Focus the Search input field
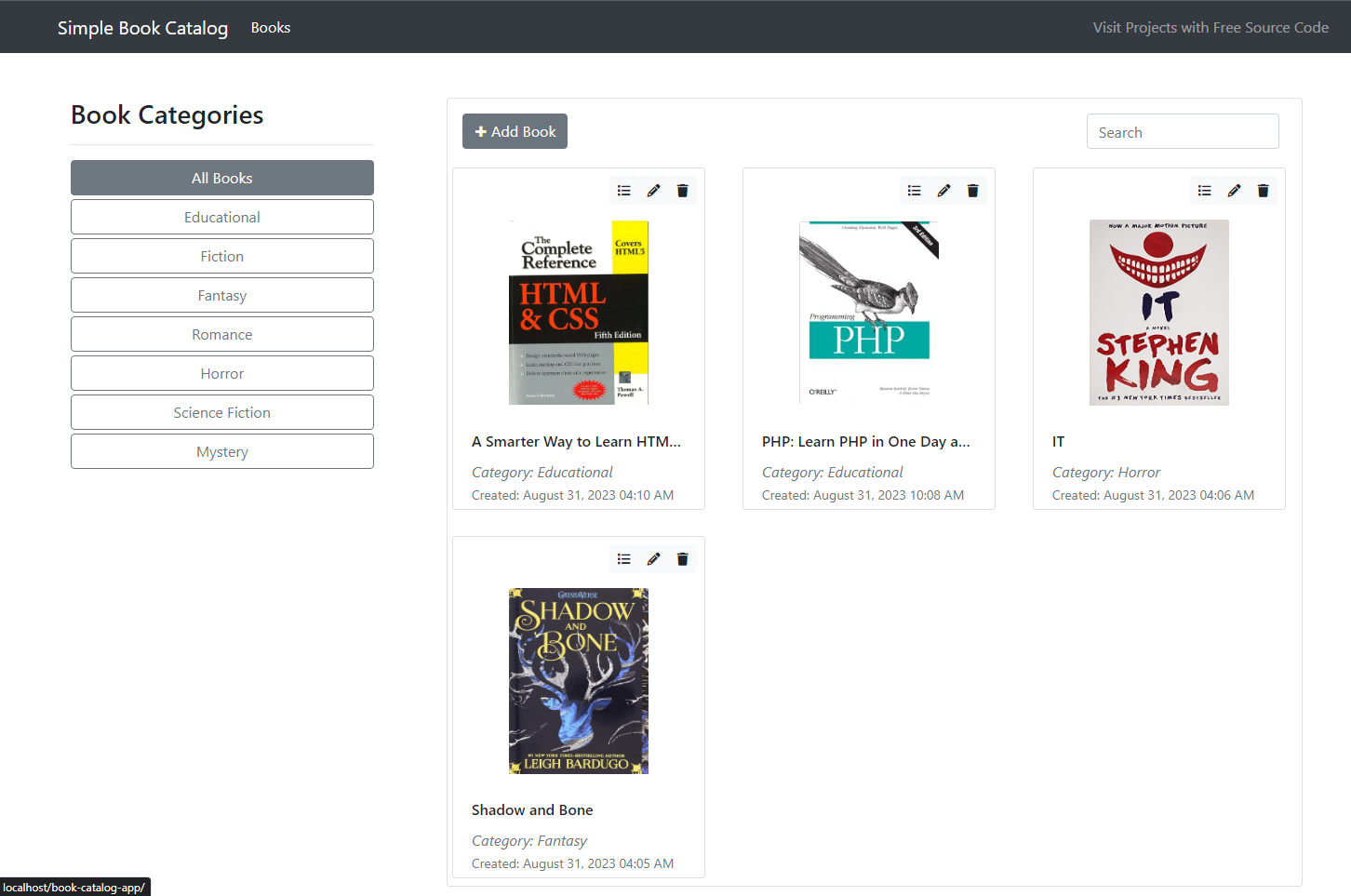1351x896 pixels. (x=1183, y=132)
